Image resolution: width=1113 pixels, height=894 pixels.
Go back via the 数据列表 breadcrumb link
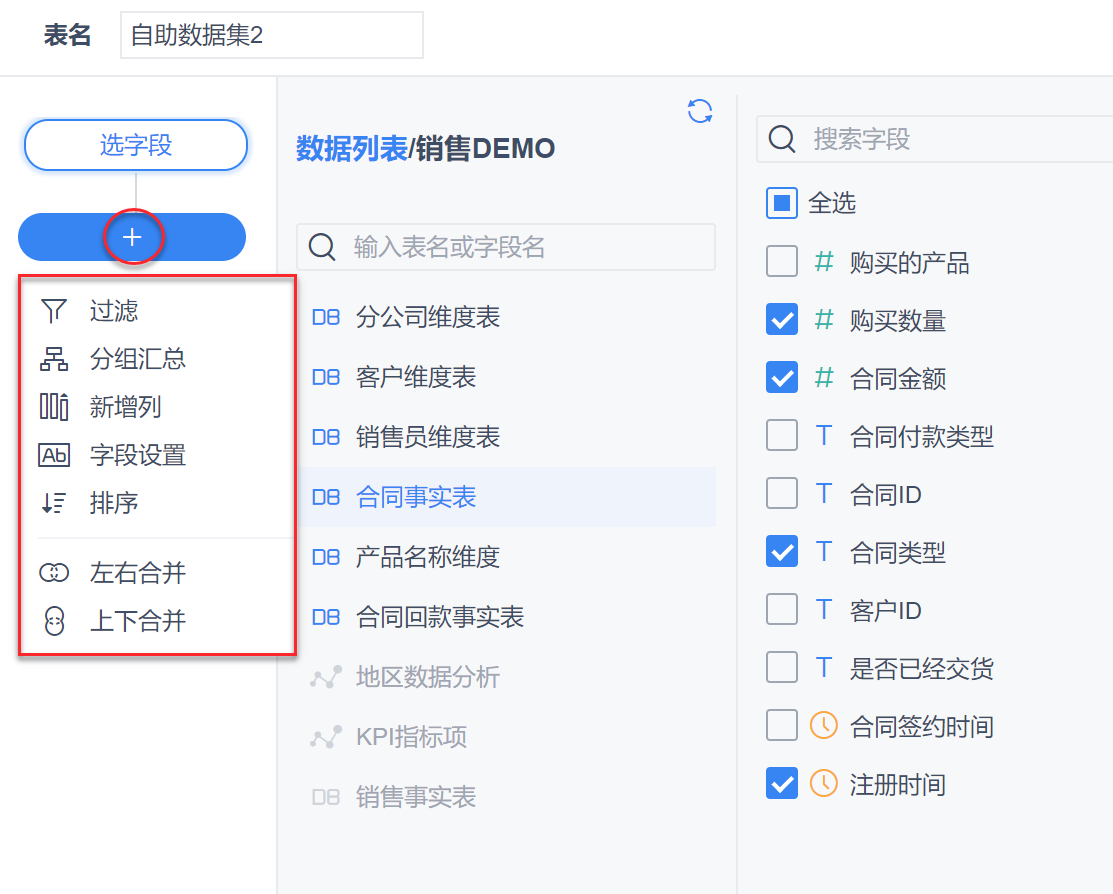[351, 149]
